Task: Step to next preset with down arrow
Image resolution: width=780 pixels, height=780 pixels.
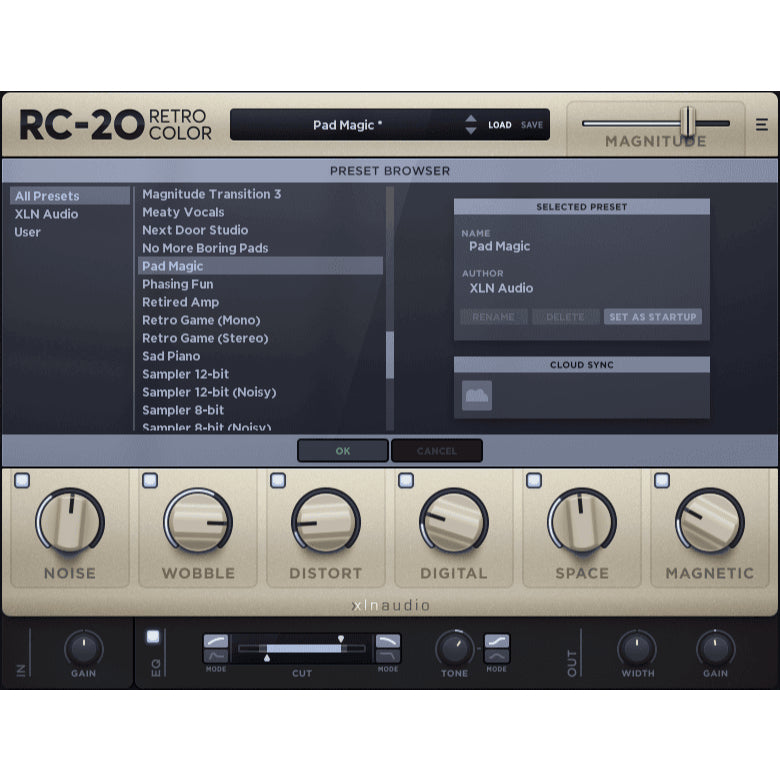Action: tap(471, 131)
